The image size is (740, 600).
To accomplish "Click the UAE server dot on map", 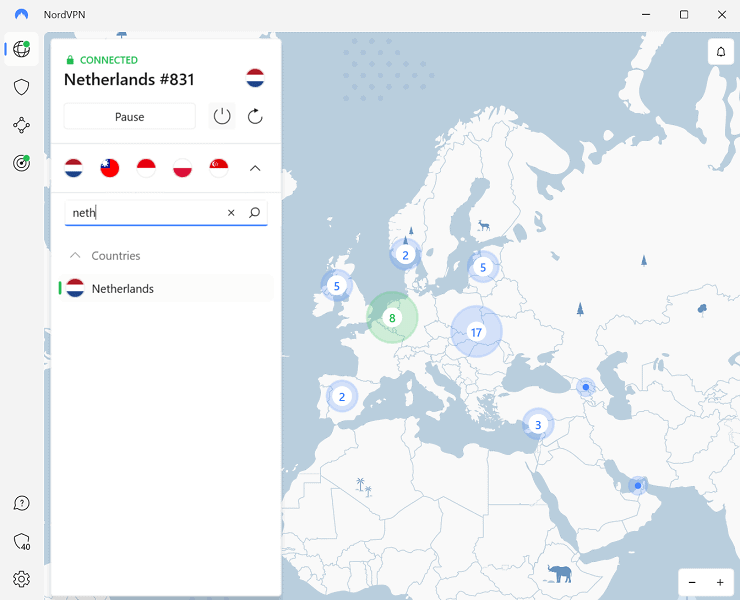I will click(638, 486).
